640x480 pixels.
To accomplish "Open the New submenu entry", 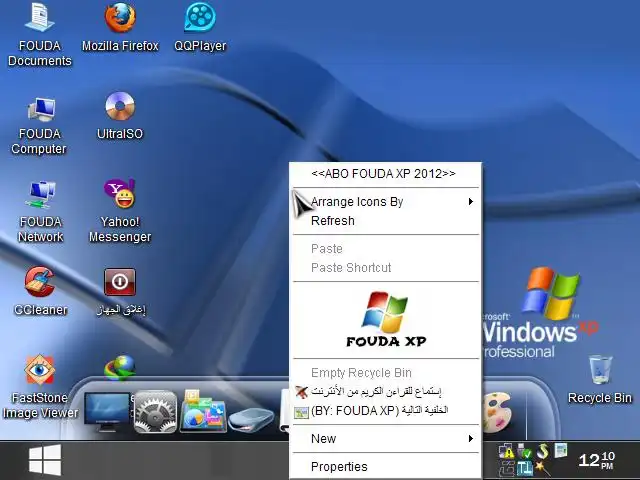I will 386,439.
